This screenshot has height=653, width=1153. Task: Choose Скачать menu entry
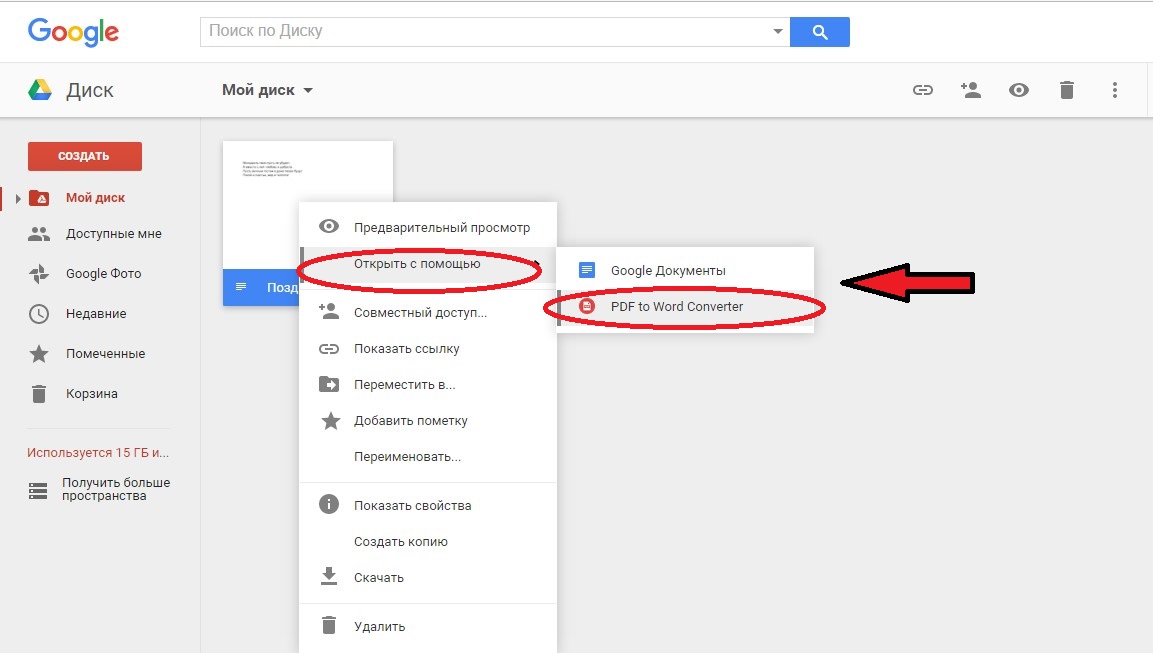pos(379,578)
